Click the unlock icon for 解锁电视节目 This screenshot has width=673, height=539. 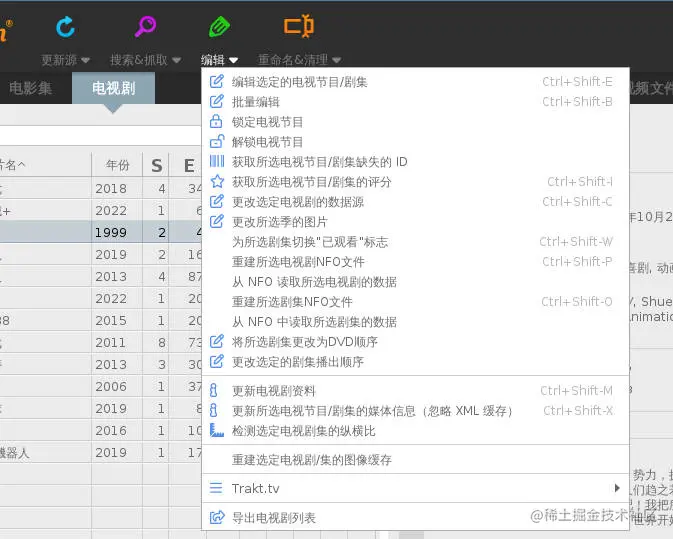[217, 141]
